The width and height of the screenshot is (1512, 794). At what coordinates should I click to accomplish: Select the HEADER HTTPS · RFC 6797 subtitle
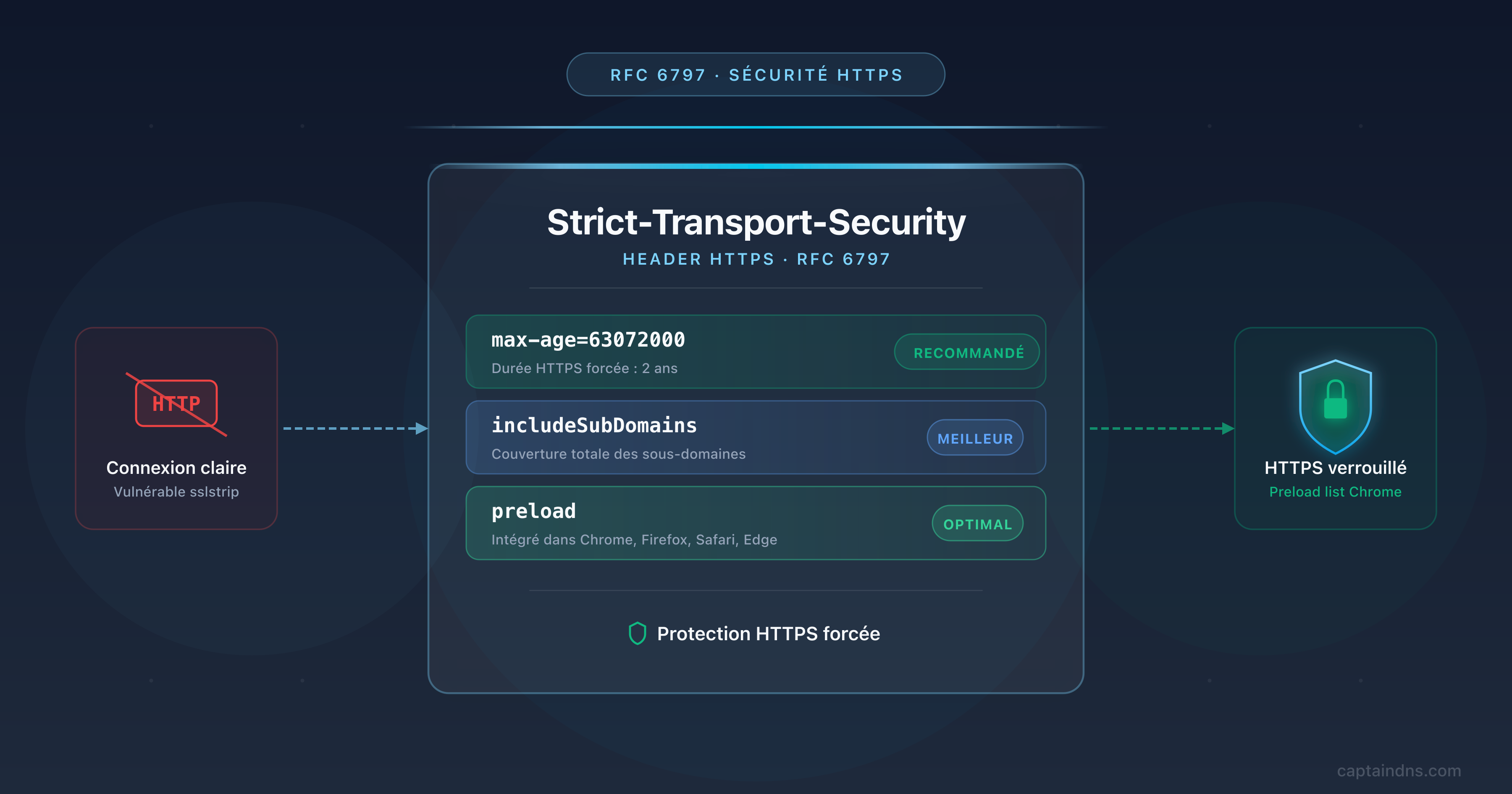[756, 259]
